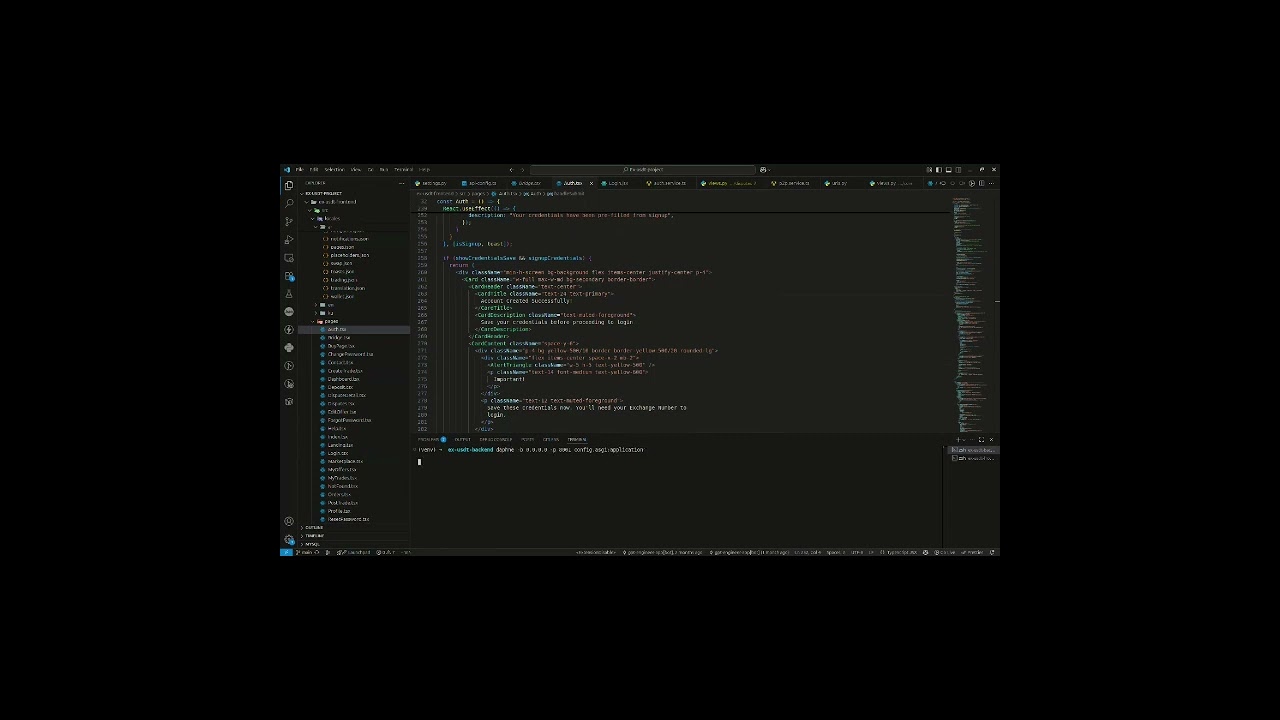1280x720 pixels.
Task: Open ChangePassword.tsx in explorer
Action: [354, 354]
